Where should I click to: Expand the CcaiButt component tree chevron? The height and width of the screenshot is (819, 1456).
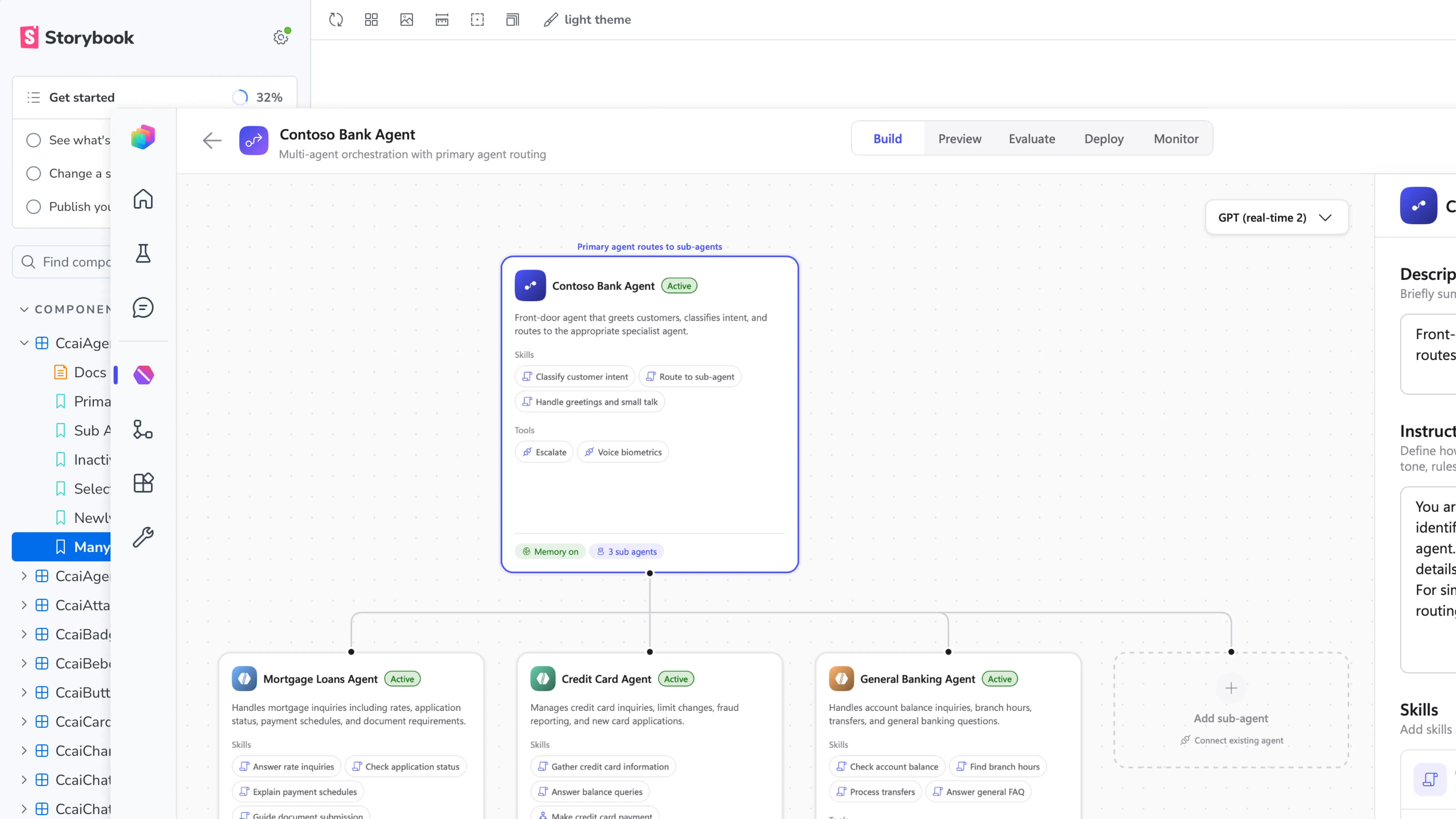[x=24, y=693]
